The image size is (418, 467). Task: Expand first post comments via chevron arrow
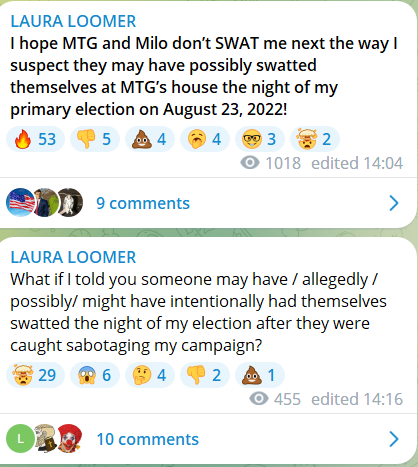(x=394, y=203)
